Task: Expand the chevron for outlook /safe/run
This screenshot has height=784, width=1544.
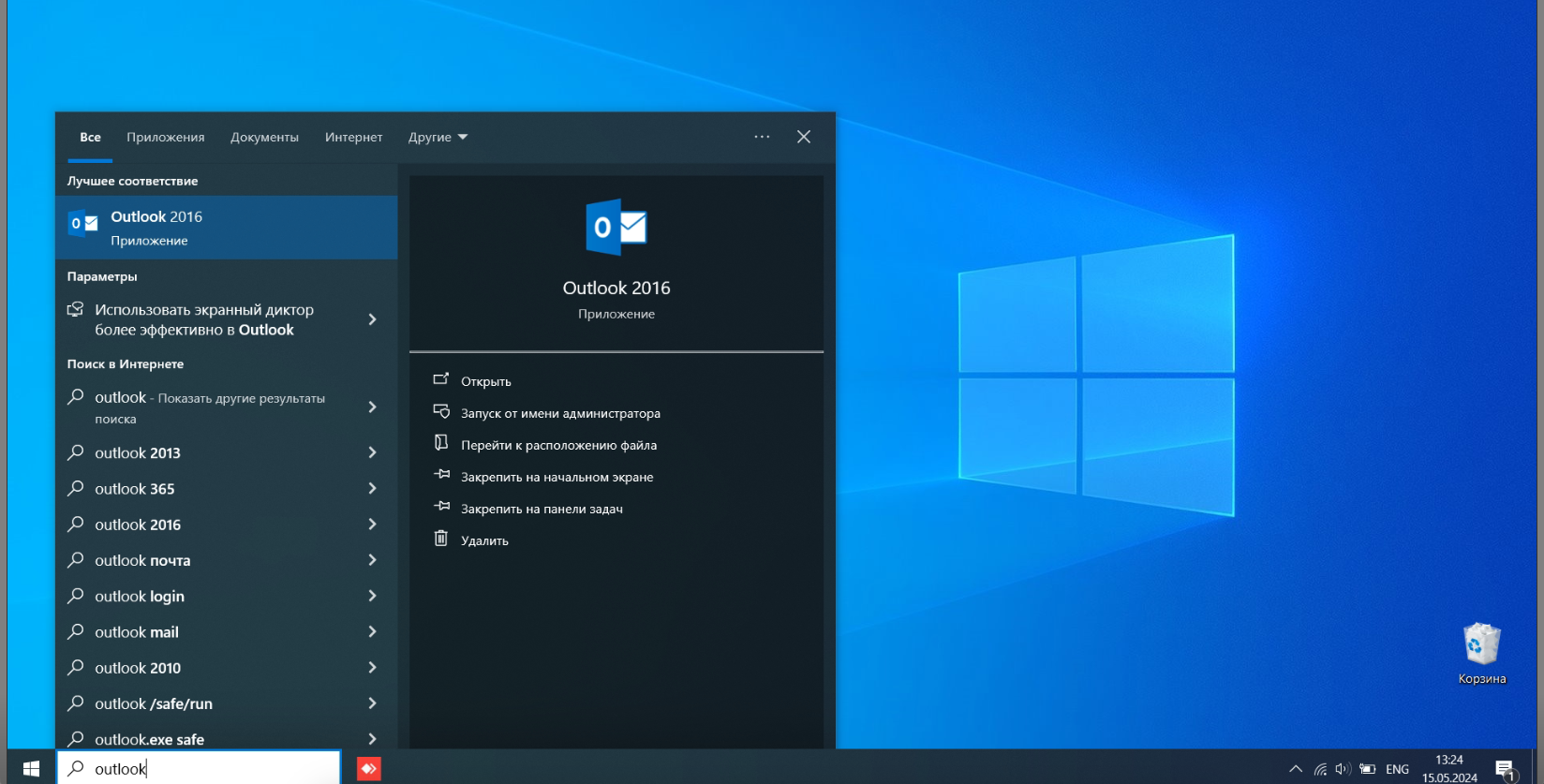Action: 373,703
